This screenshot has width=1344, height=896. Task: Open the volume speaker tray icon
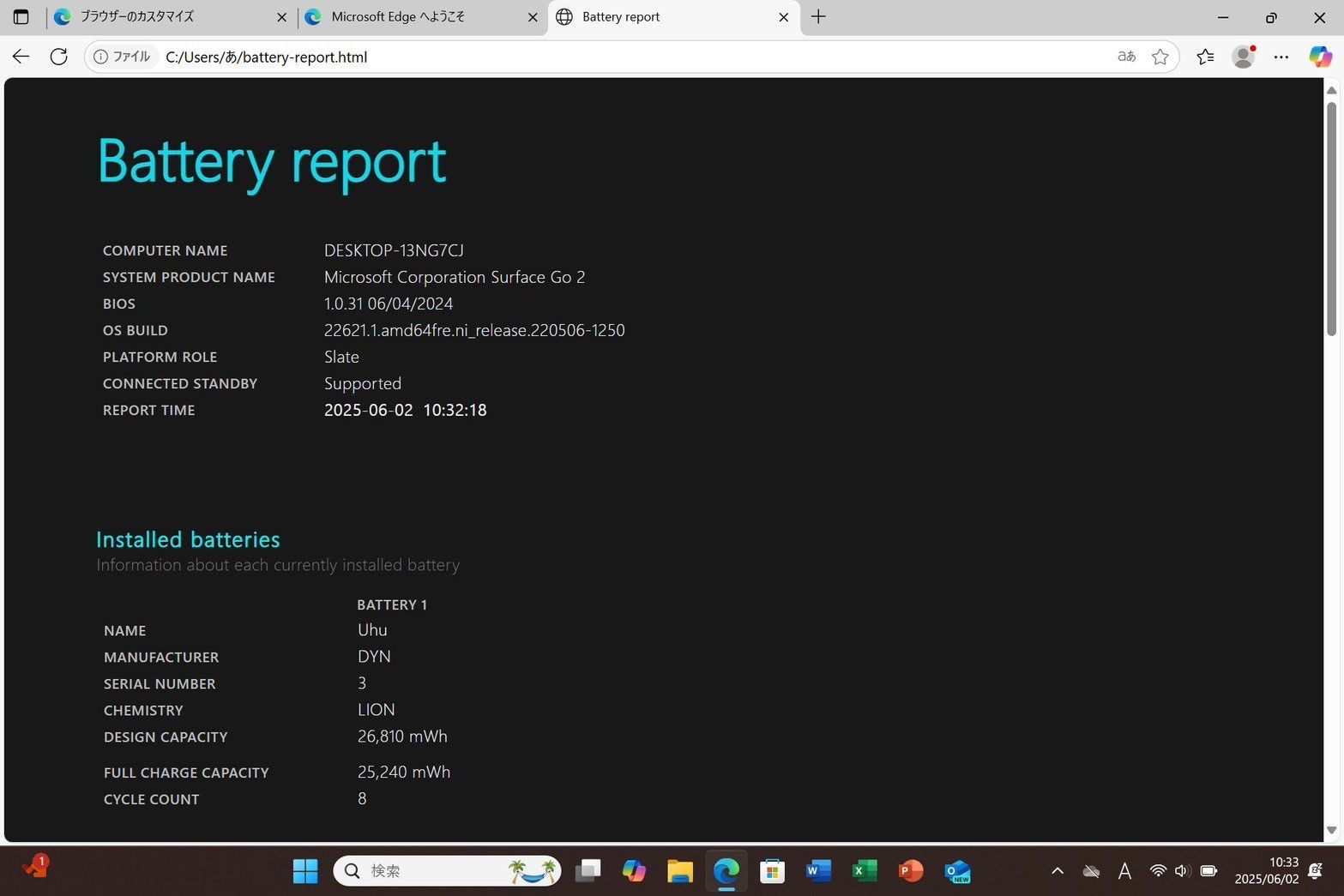click(x=1182, y=871)
